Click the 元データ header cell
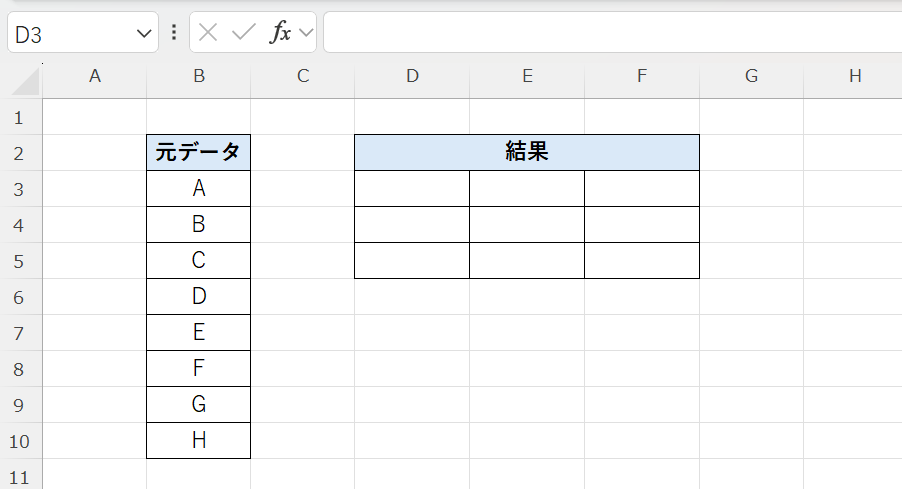 pos(198,153)
